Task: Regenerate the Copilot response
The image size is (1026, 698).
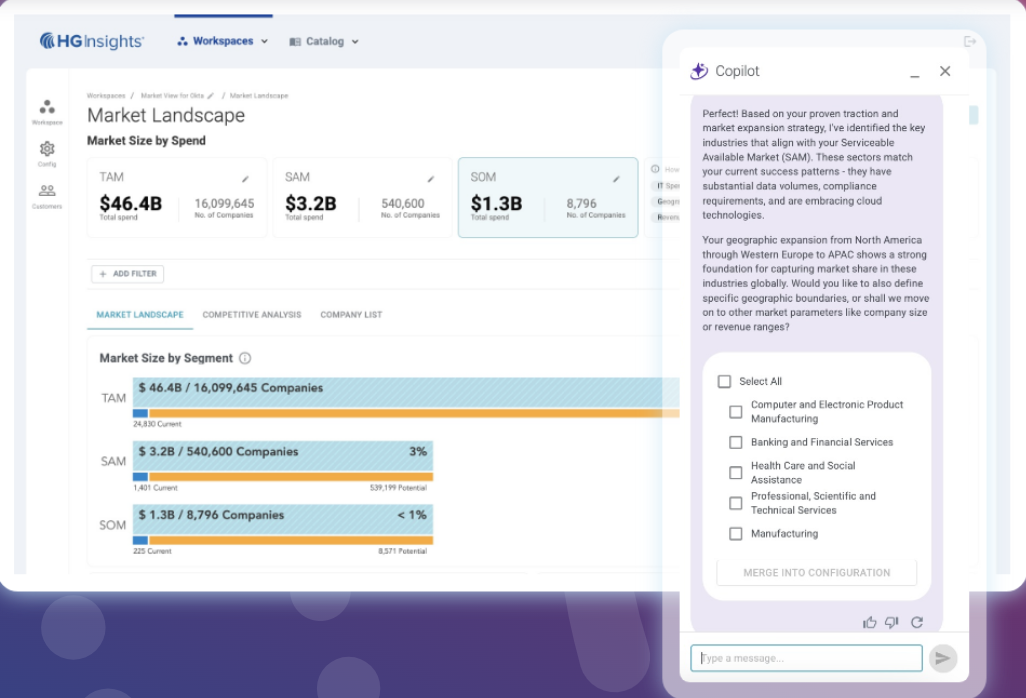Action: click(x=917, y=622)
